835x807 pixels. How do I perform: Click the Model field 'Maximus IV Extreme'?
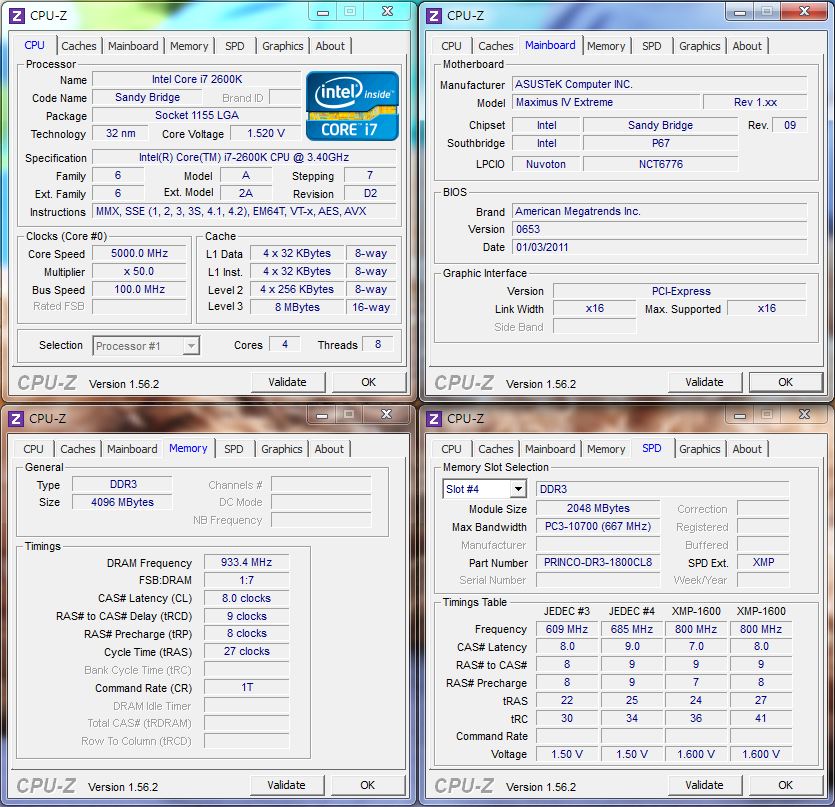click(x=606, y=102)
